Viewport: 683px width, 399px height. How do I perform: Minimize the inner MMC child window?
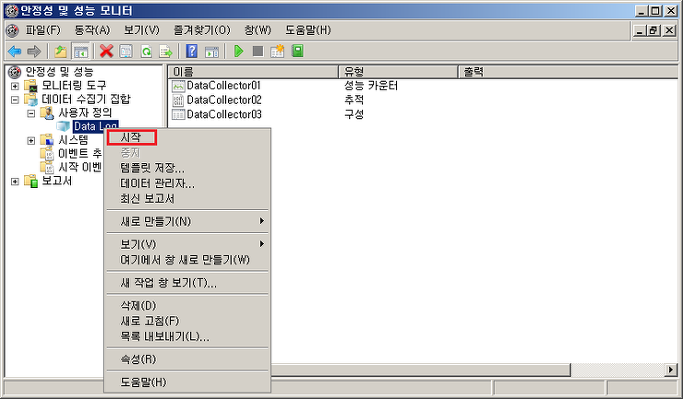(x=639, y=30)
